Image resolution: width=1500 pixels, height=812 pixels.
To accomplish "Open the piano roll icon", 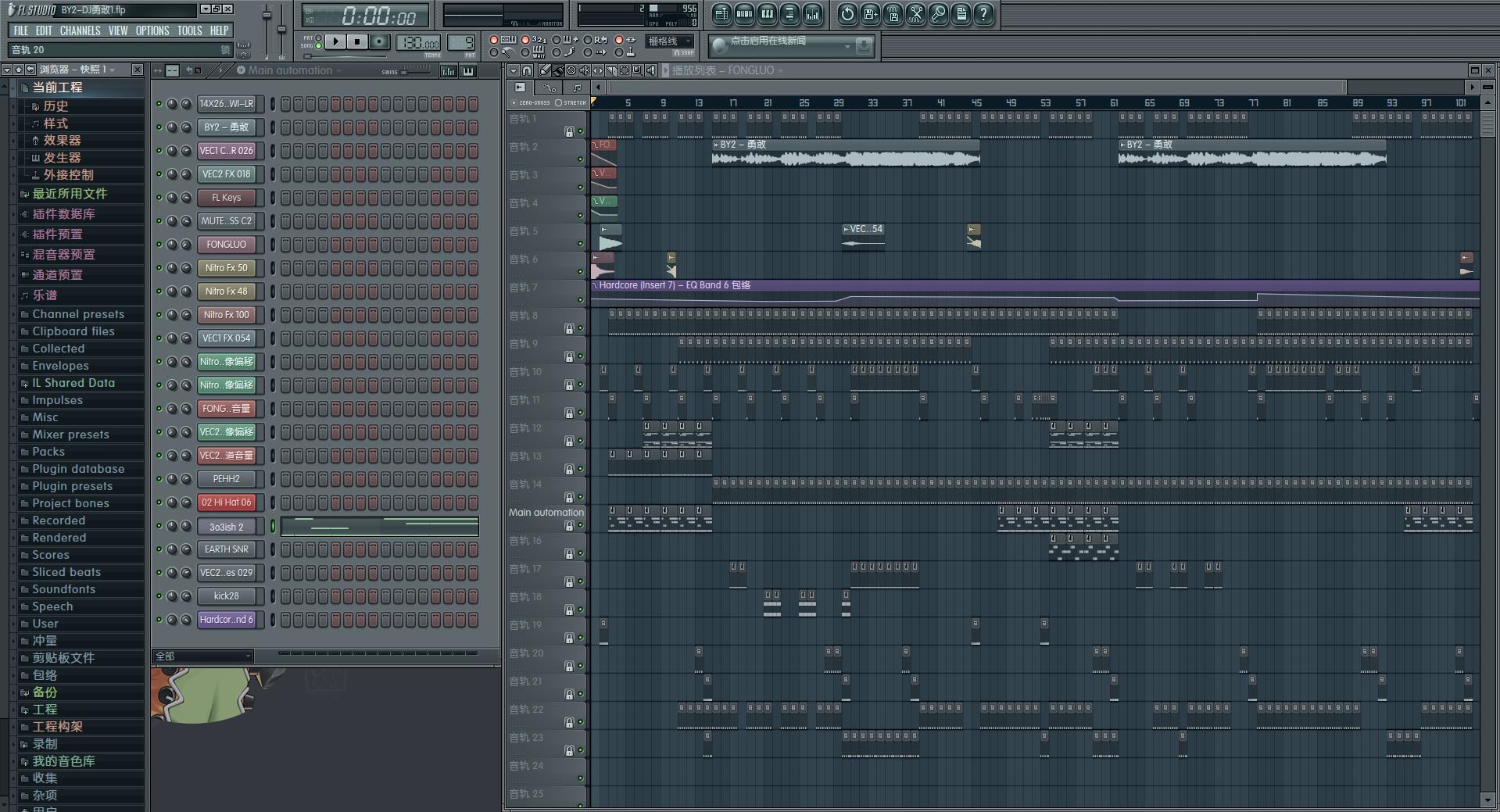I will point(768,14).
